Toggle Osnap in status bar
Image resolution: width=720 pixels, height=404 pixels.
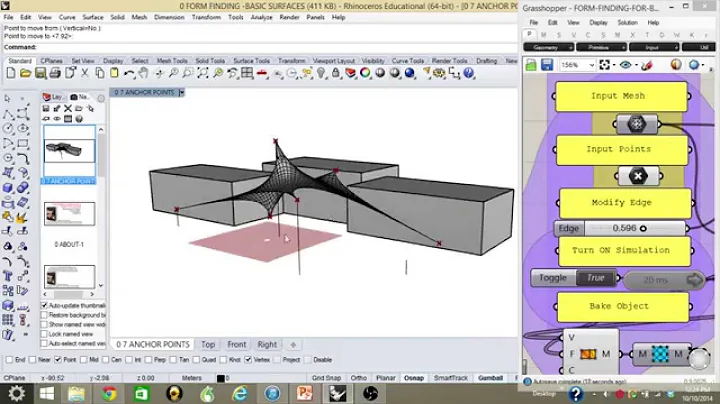(414, 378)
